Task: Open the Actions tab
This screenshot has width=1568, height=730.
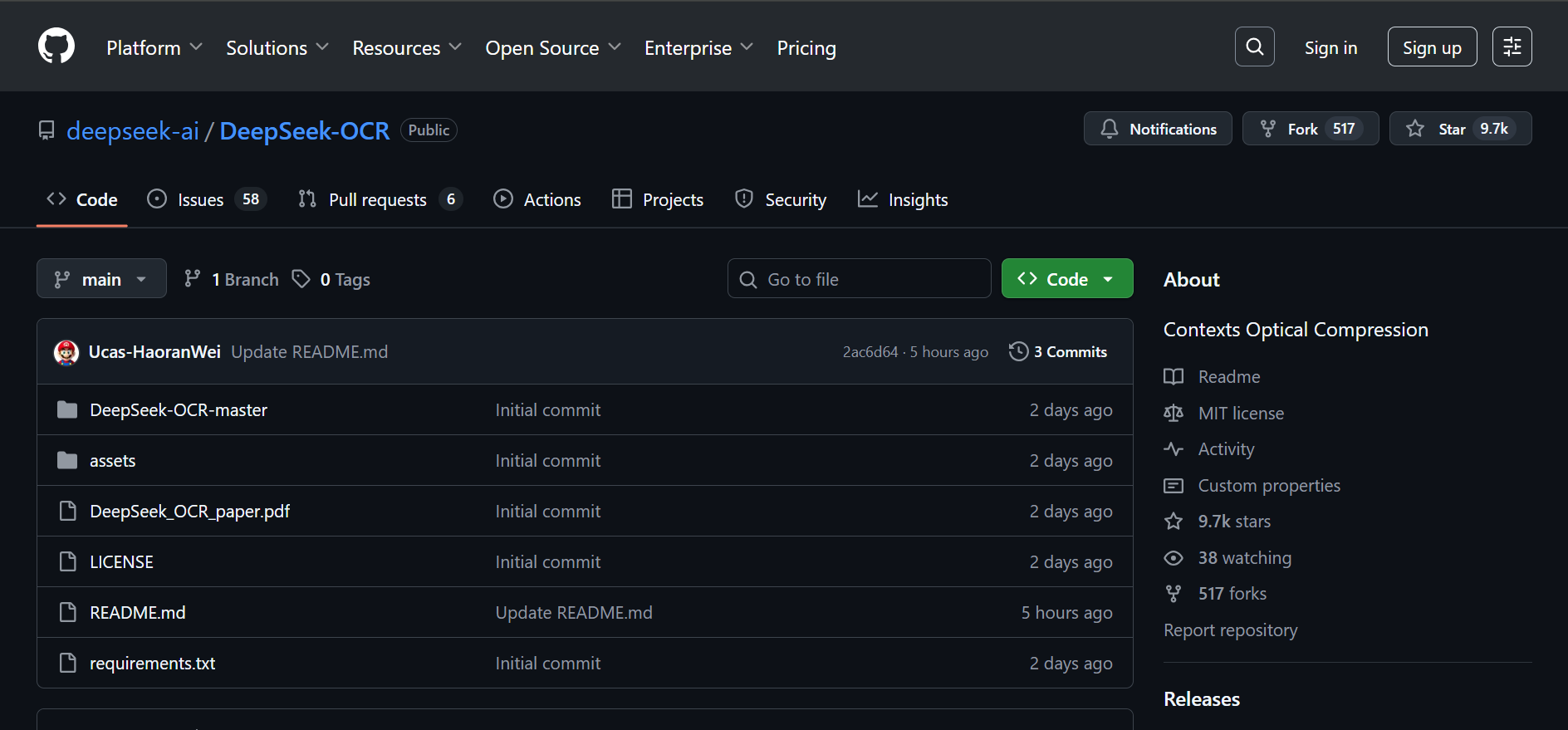Action: point(537,199)
